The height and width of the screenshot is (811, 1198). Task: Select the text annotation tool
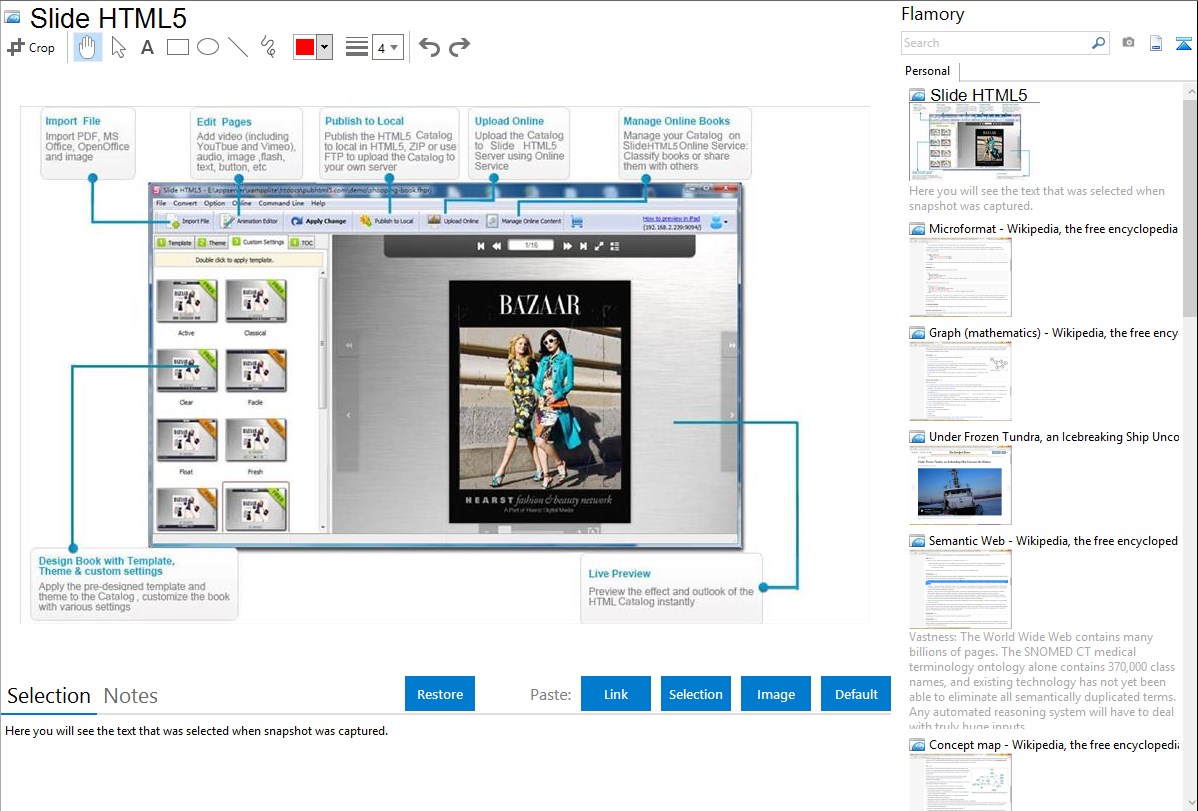point(147,47)
